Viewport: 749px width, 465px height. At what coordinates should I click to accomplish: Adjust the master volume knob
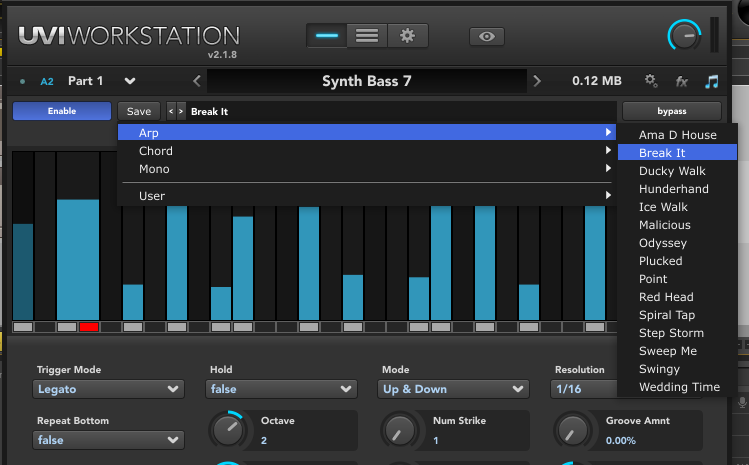(684, 35)
